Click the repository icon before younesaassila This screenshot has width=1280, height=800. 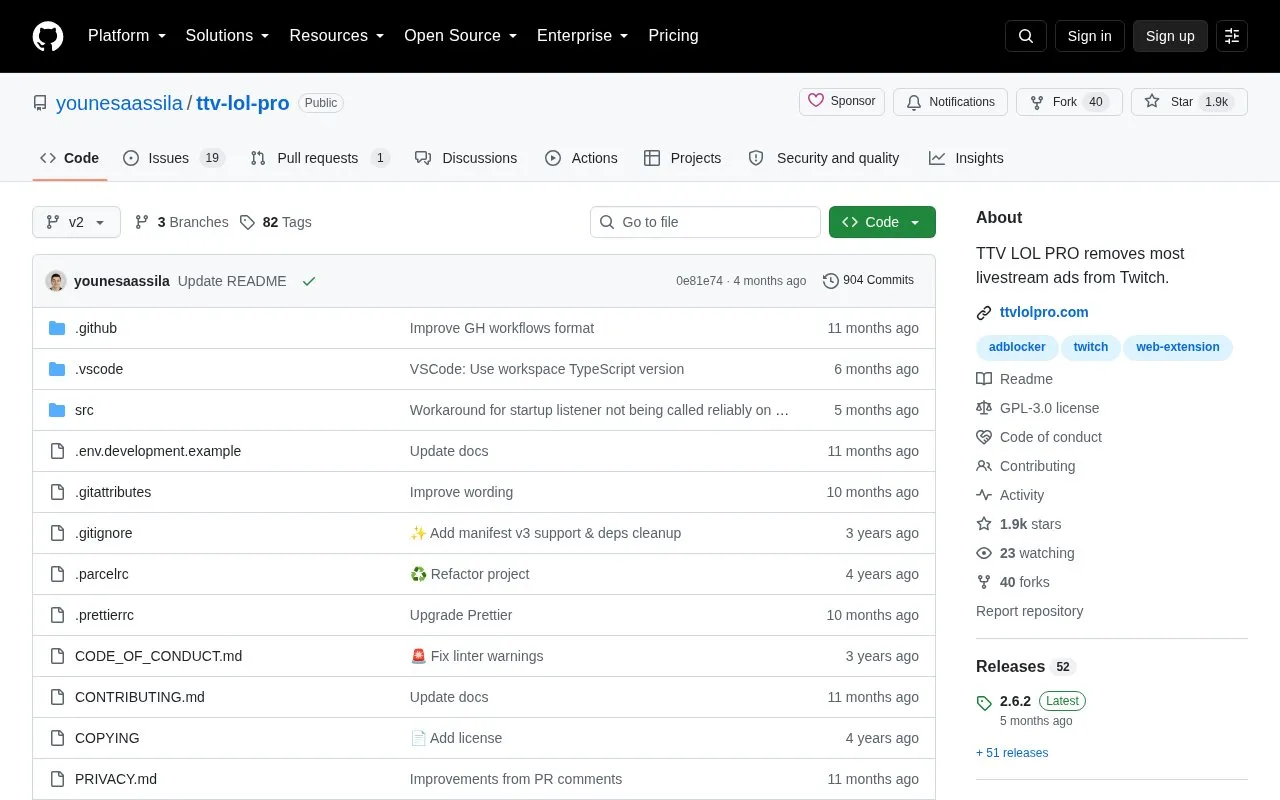pyautogui.click(x=40, y=103)
